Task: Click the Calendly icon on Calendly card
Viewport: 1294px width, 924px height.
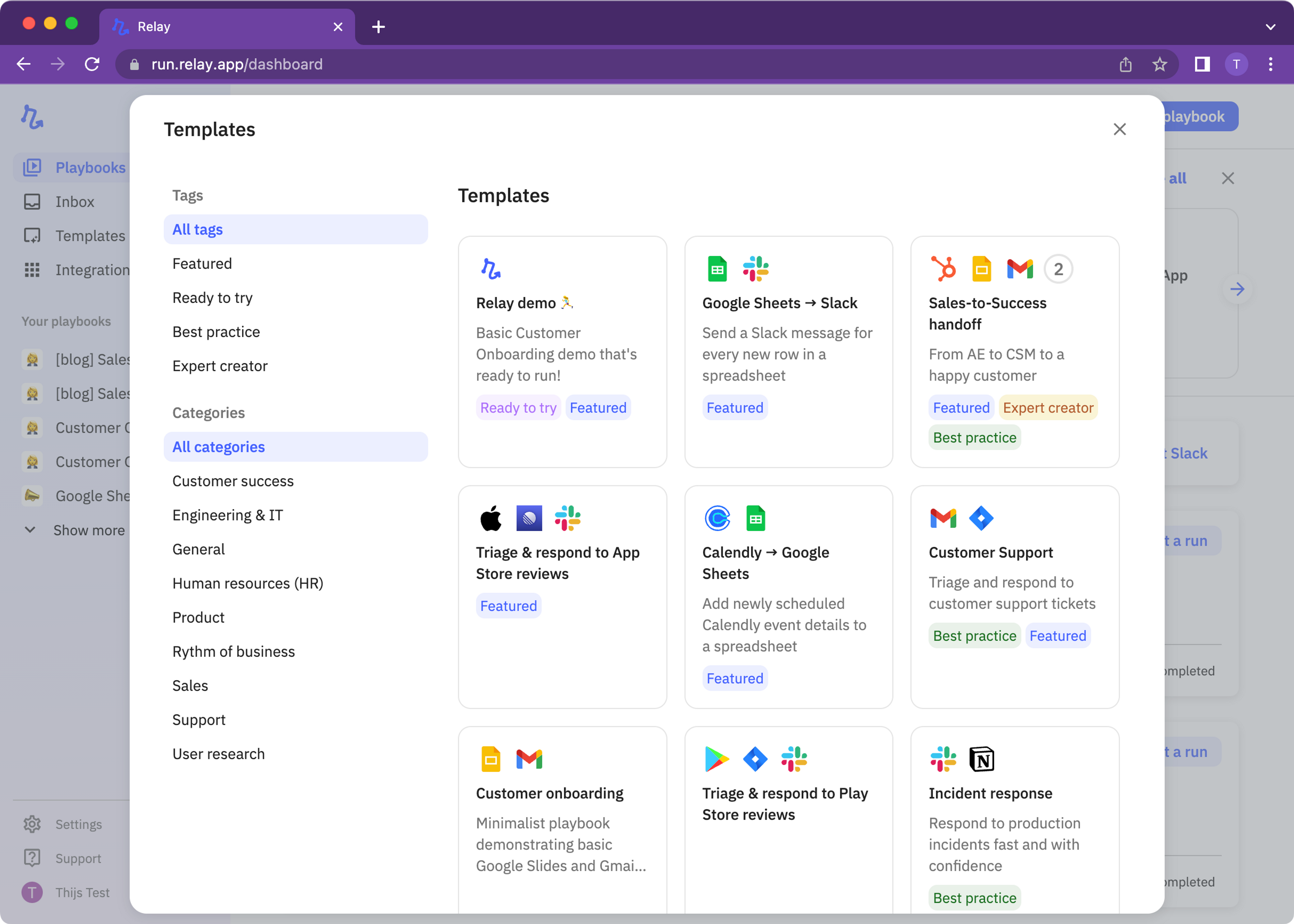Action: click(717, 518)
